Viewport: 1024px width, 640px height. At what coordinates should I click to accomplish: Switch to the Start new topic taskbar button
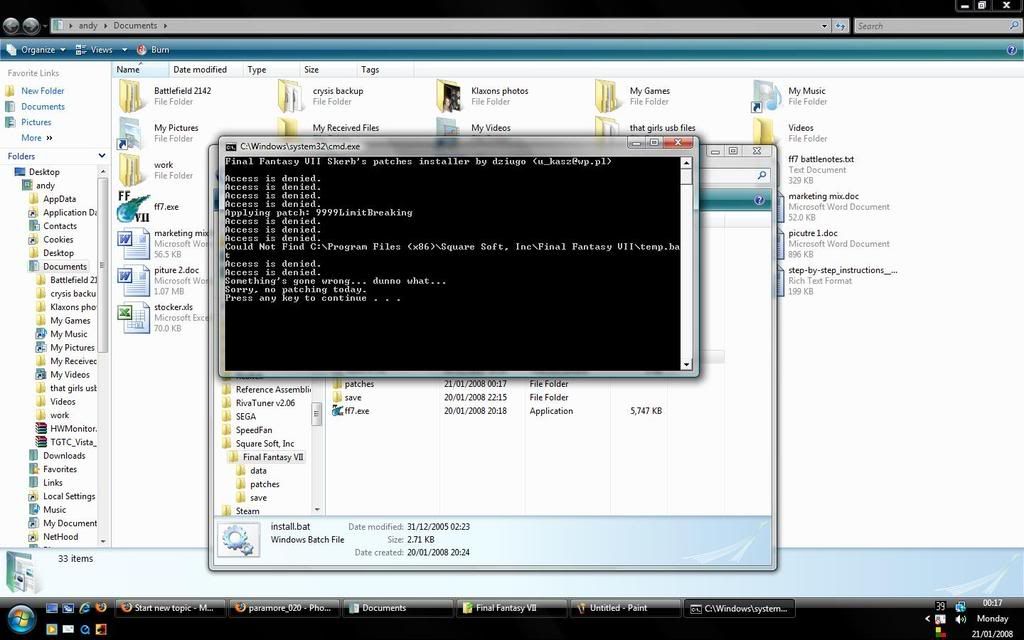(x=171, y=608)
